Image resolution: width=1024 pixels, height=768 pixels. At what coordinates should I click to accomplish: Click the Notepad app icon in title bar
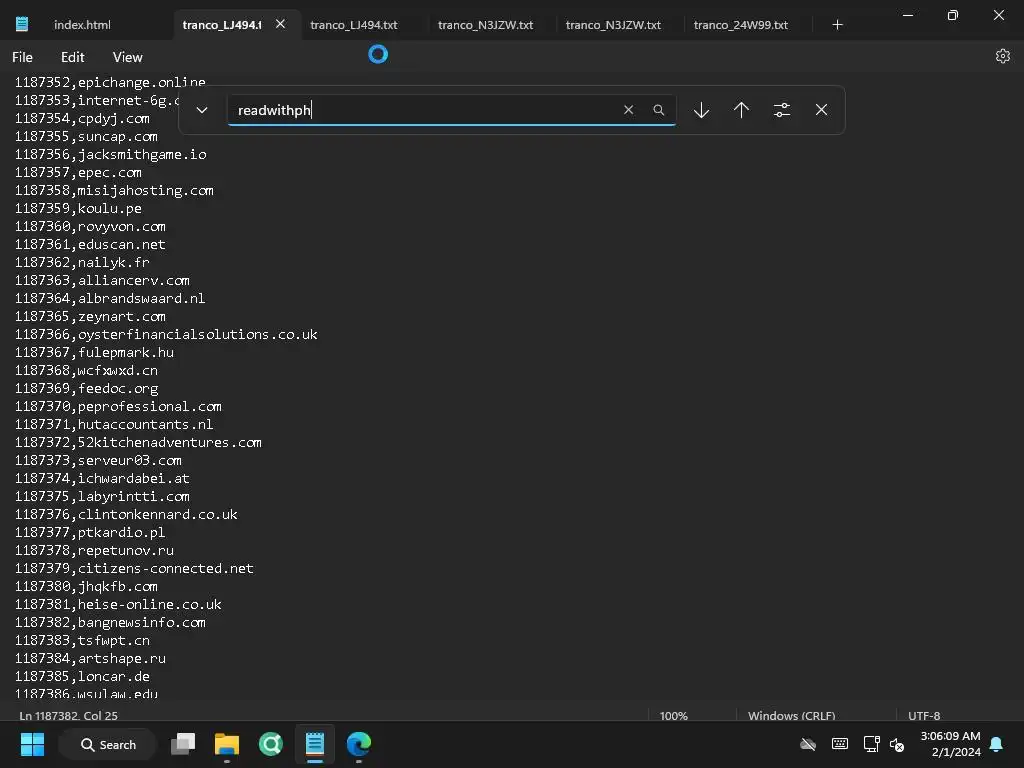click(x=22, y=24)
